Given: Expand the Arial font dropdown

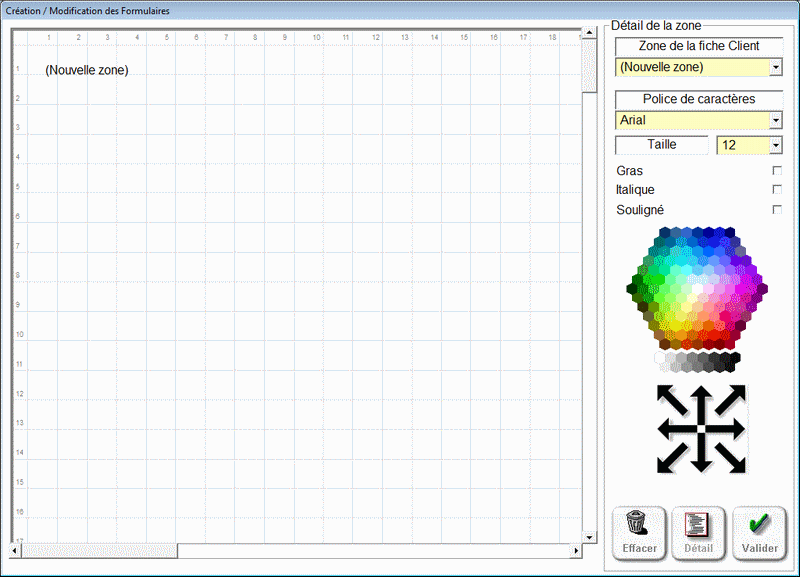Looking at the screenshot, I should [776, 120].
